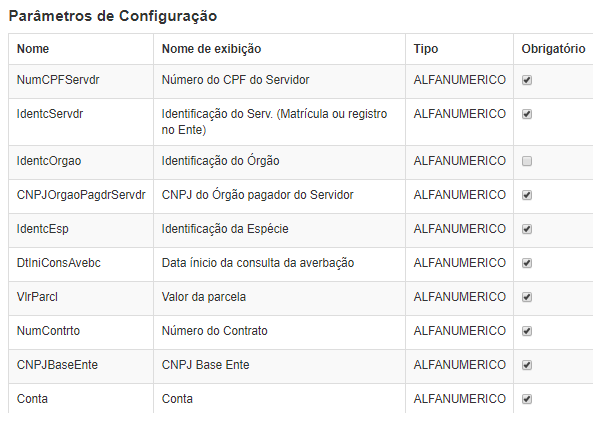
Task: Click the Nome column header
Action: click(x=33, y=49)
